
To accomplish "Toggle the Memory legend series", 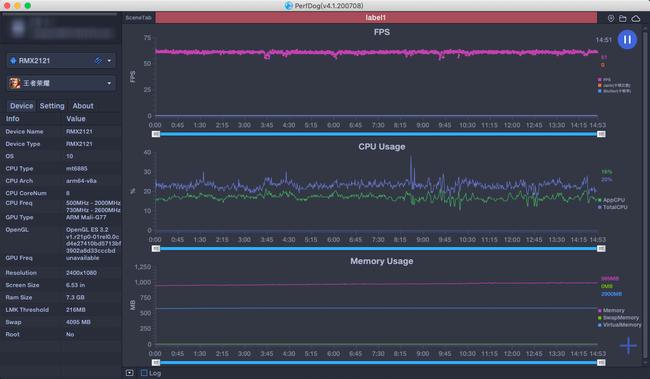I will click(611, 310).
